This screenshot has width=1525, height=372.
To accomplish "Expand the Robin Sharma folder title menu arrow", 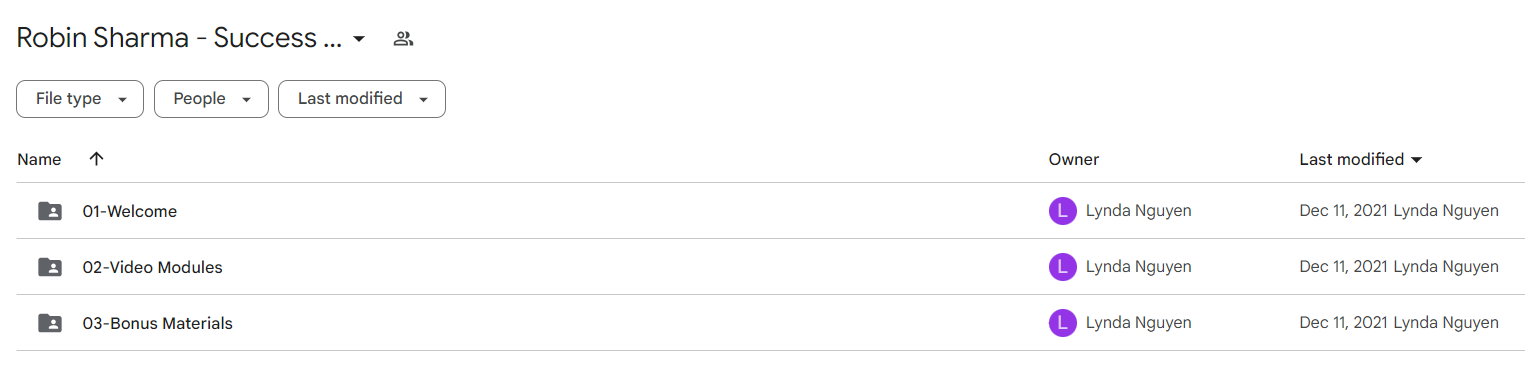I will [x=359, y=39].
